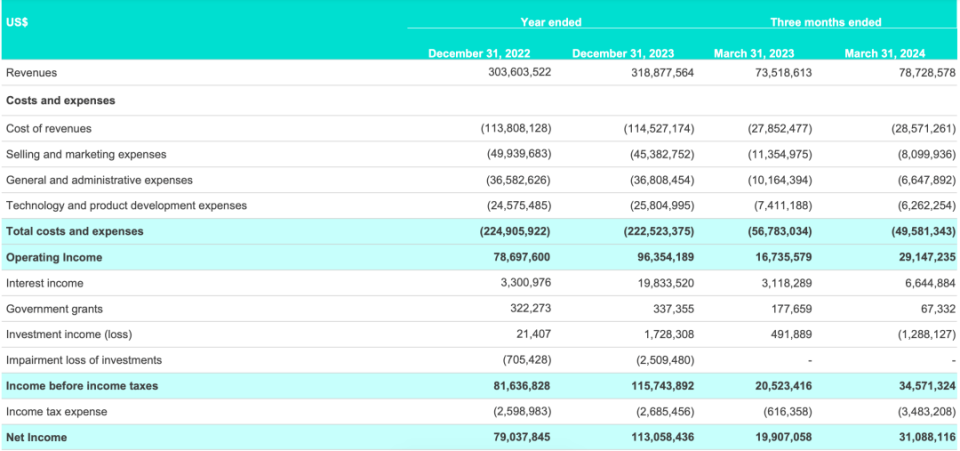Click Technology and product development expenses label
Image resolution: width=960 pixels, height=451 pixels.
(x=126, y=205)
